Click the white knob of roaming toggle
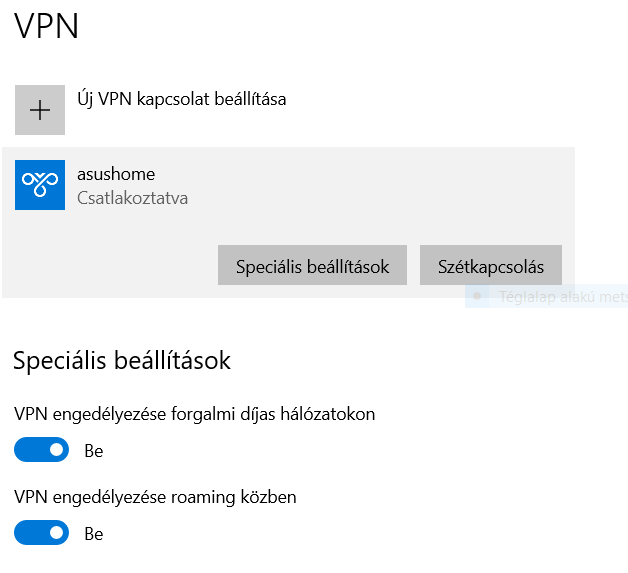Screen dimensions: 628x573 [57, 533]
